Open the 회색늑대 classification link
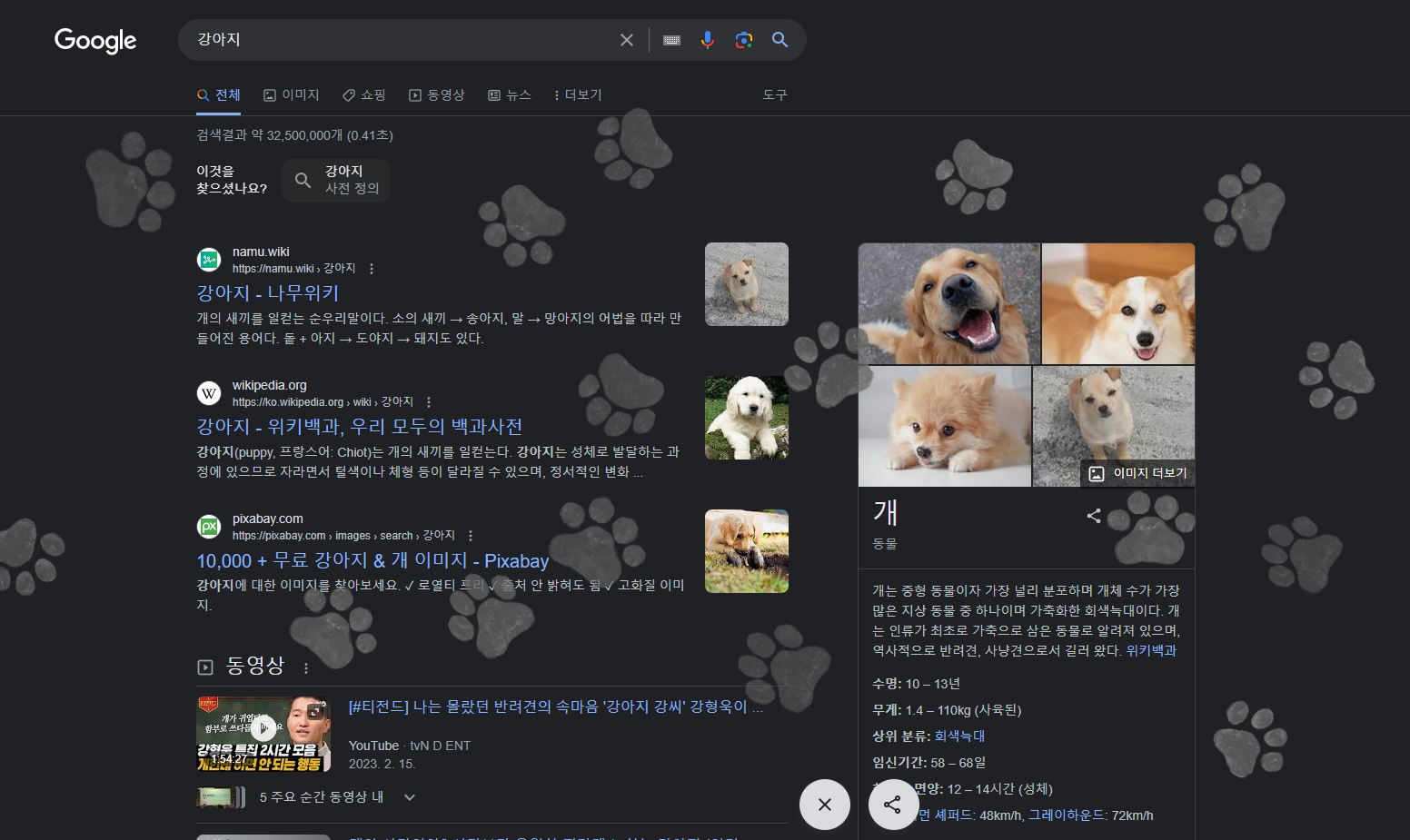 959,736
